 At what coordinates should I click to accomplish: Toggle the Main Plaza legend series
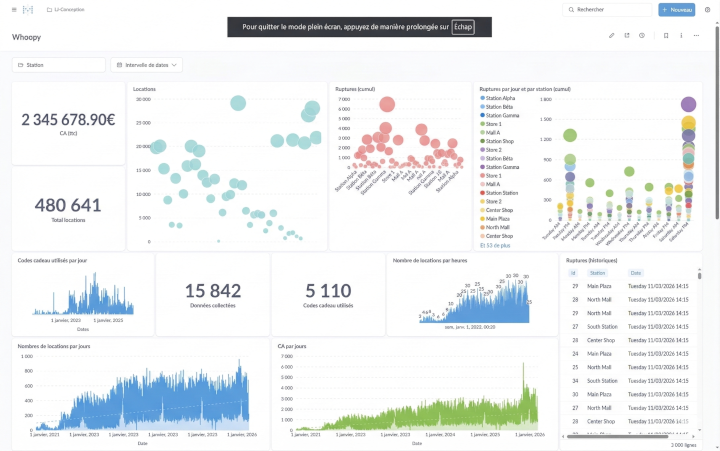(x=501, y=218)
